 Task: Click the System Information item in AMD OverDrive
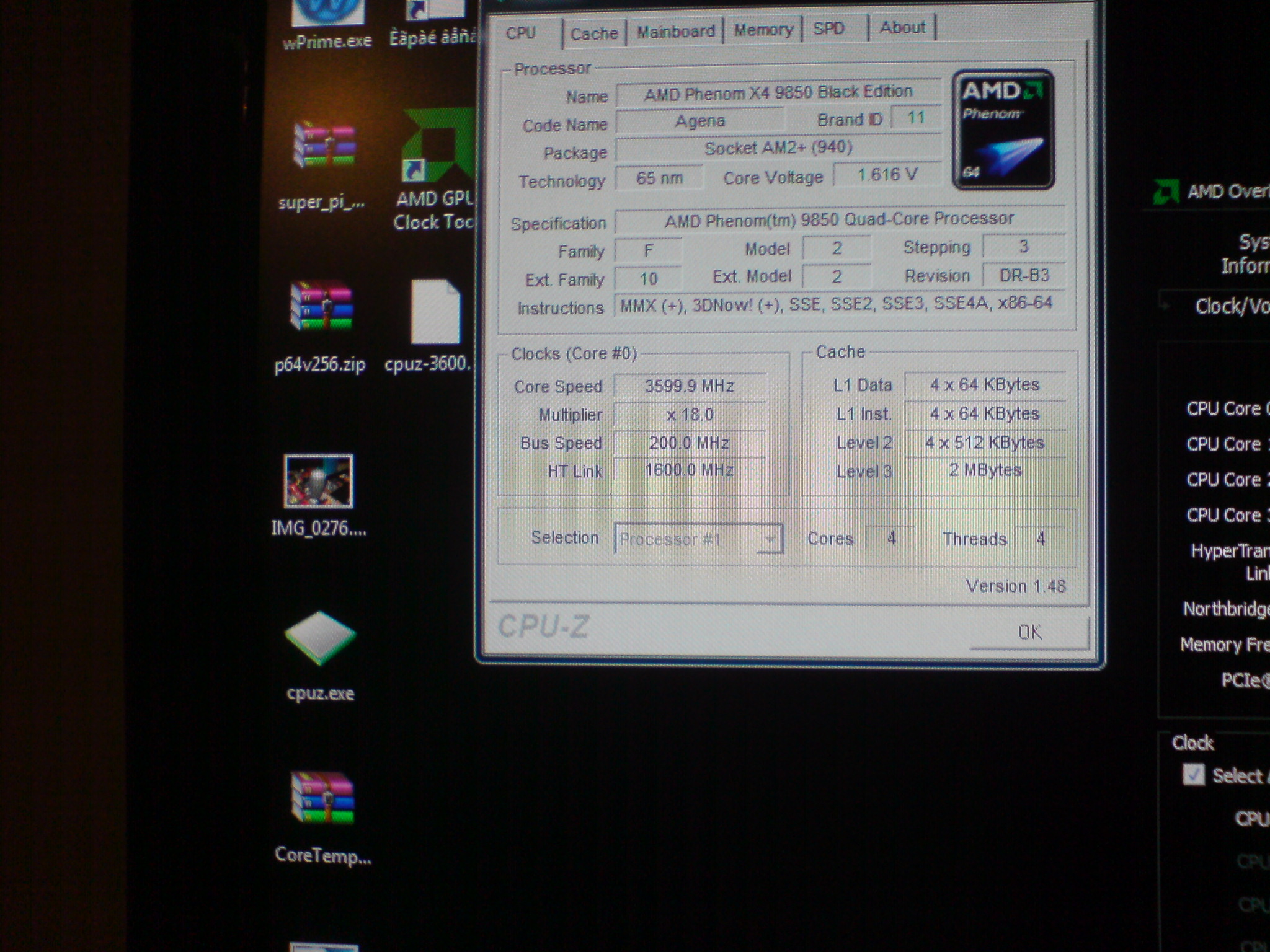point(1245,253)
